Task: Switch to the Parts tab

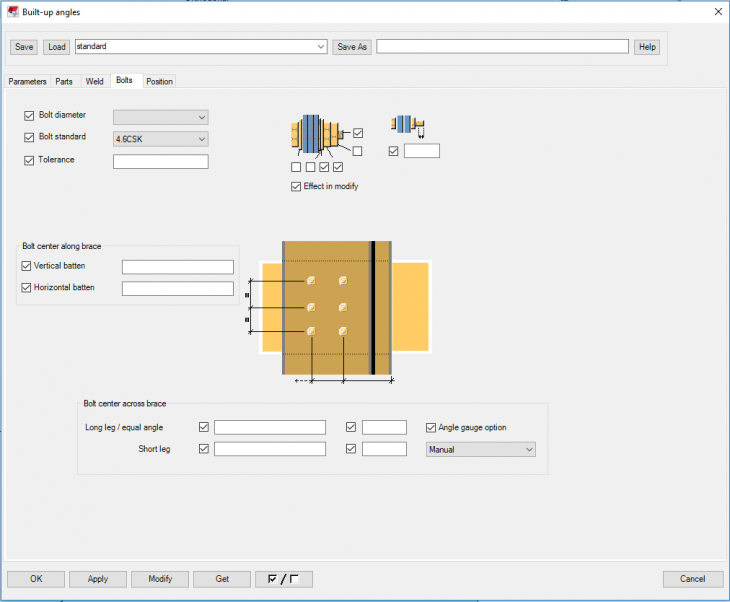Action: (64, 81)
